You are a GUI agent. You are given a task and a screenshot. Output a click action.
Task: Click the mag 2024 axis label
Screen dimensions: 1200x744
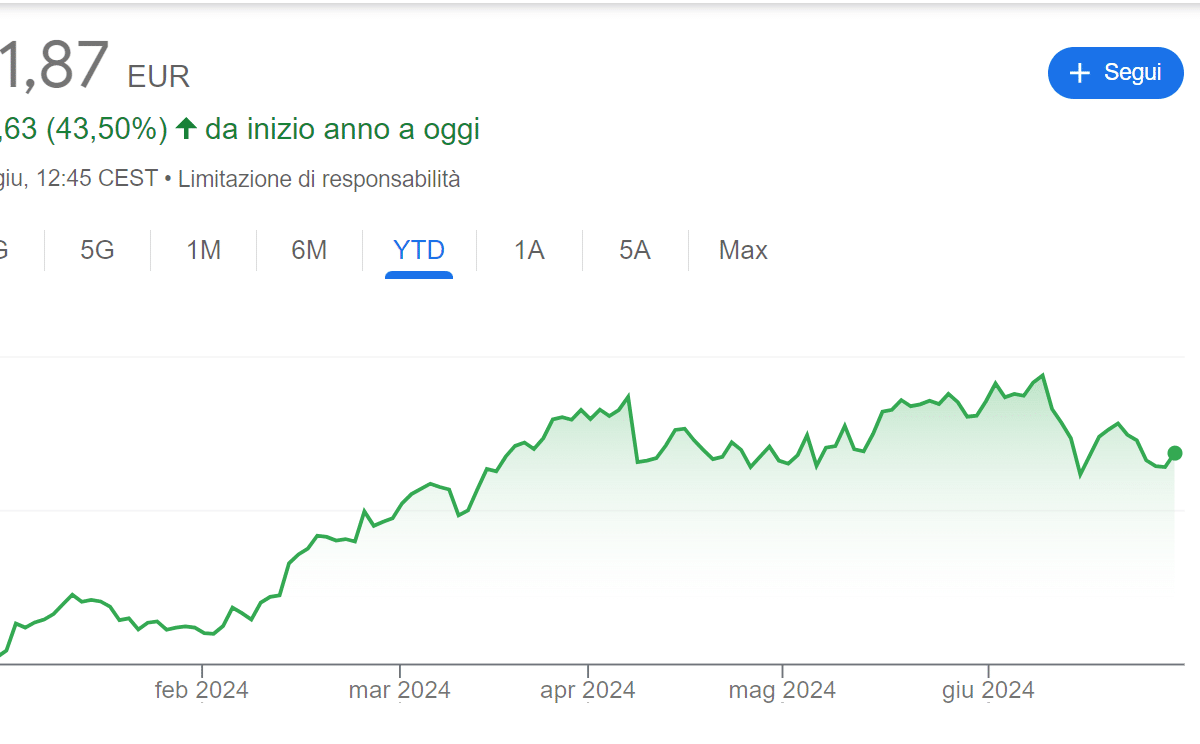[782, 690]
